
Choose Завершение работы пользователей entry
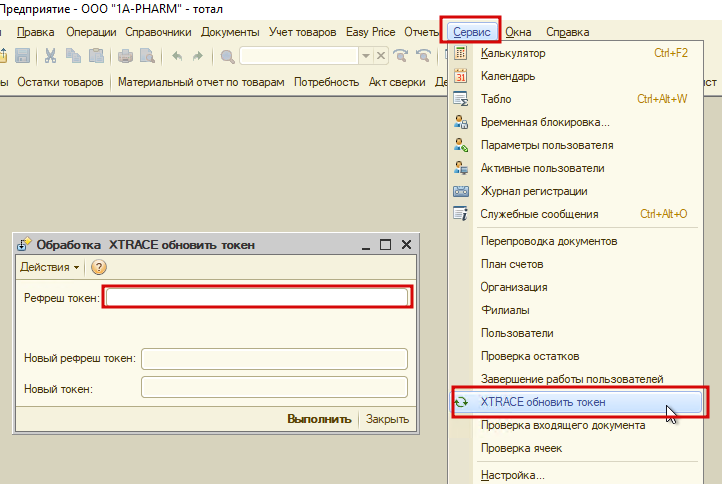[x=576, y=379]
